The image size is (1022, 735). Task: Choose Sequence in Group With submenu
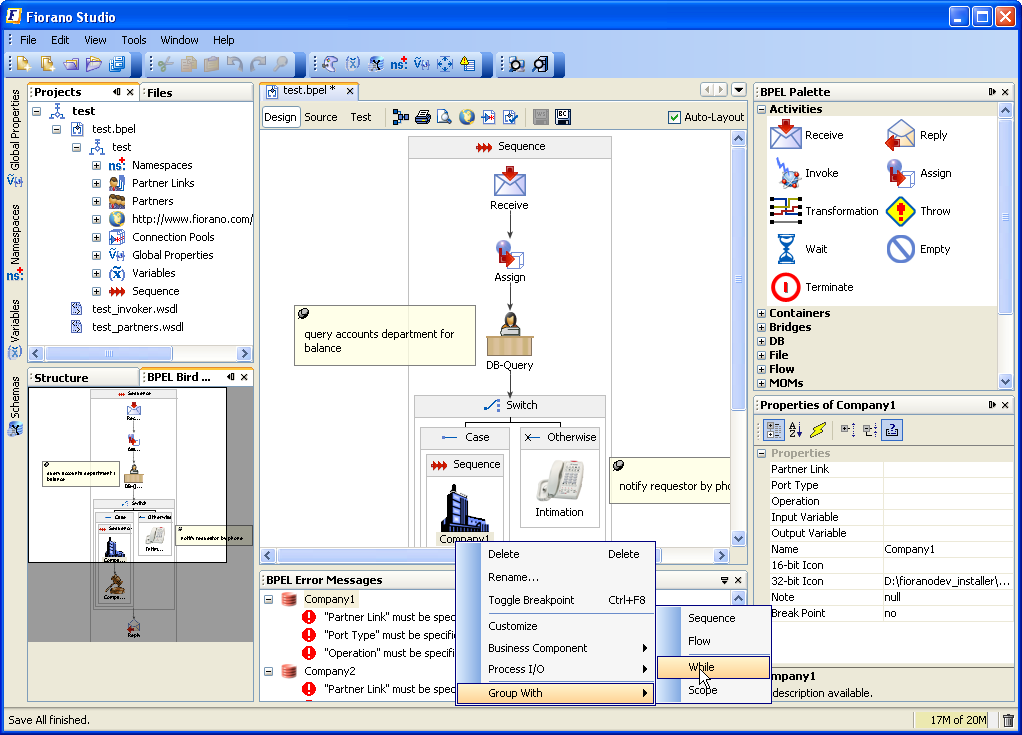point(713,618)
